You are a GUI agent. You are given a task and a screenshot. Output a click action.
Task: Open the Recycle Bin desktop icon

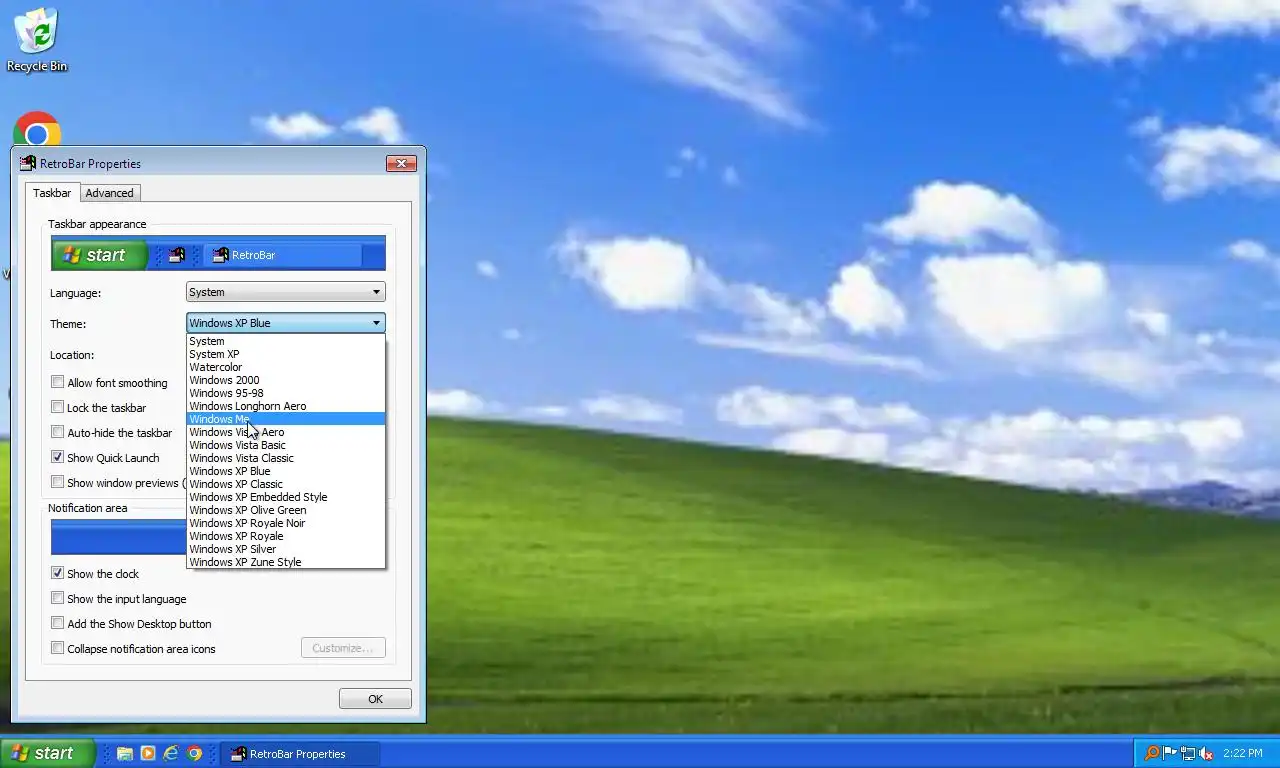[37, 40]
